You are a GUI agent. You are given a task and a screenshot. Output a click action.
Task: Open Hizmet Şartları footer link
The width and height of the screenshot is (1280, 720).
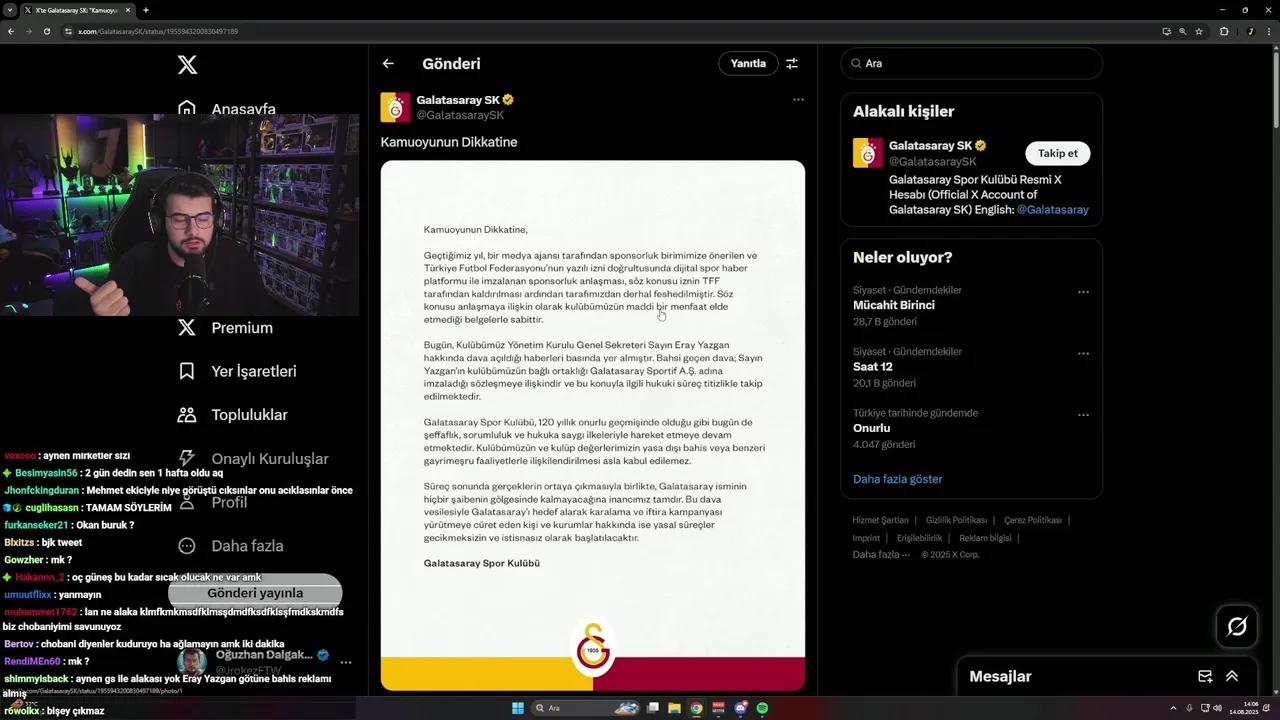[x=880, y=520]
